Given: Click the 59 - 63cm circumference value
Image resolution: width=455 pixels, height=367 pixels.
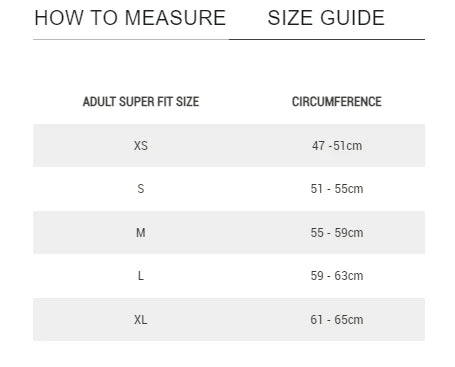Looking at the screenshot, I should 337,276.
